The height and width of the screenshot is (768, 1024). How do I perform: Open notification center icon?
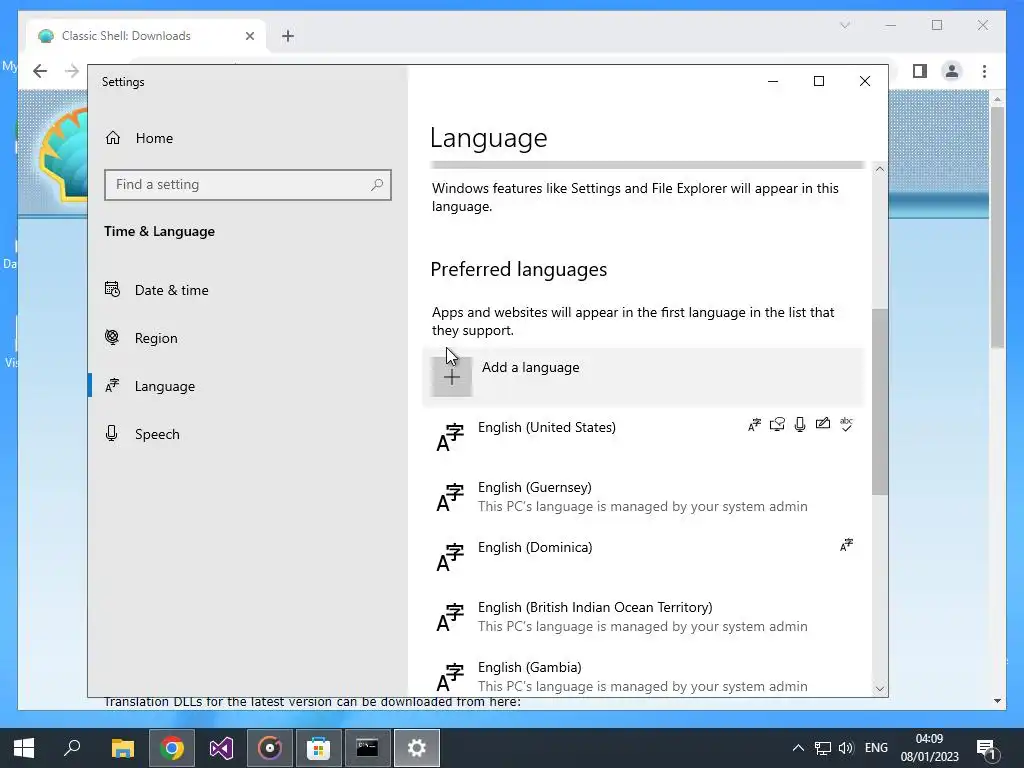pos(985,748)
